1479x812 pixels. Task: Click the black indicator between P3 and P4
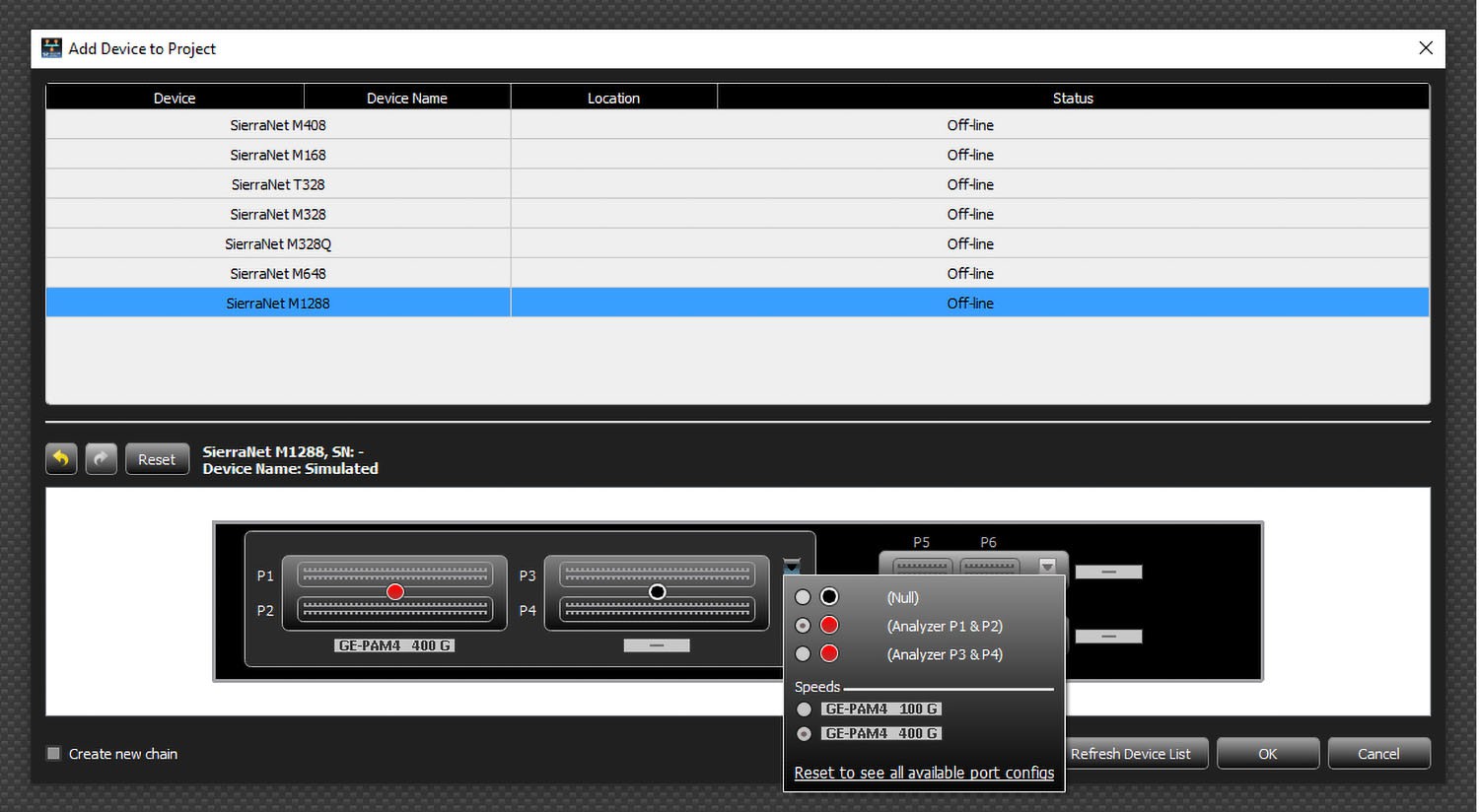tap(658, 591)
